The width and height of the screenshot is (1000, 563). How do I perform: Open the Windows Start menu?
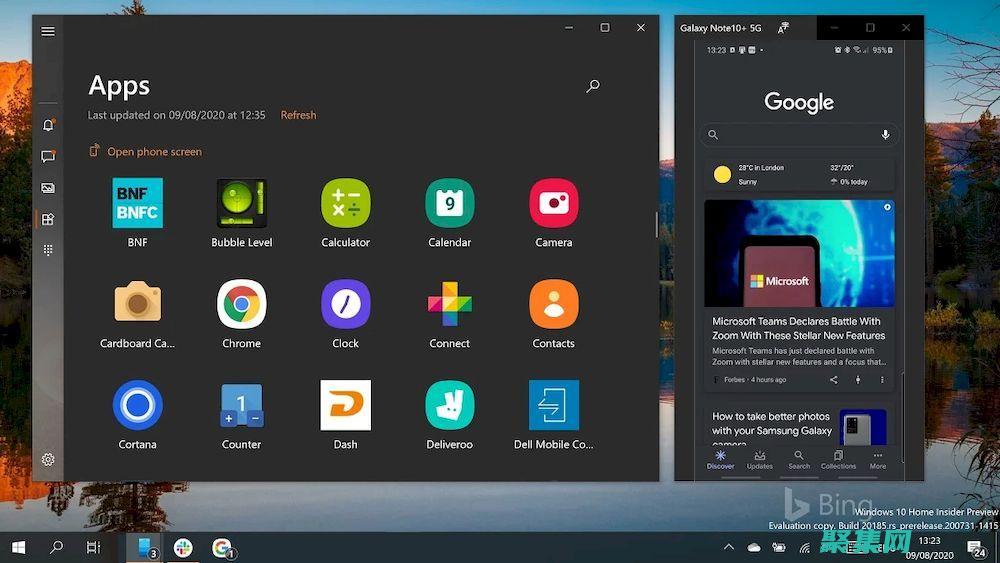coord(18,547)
